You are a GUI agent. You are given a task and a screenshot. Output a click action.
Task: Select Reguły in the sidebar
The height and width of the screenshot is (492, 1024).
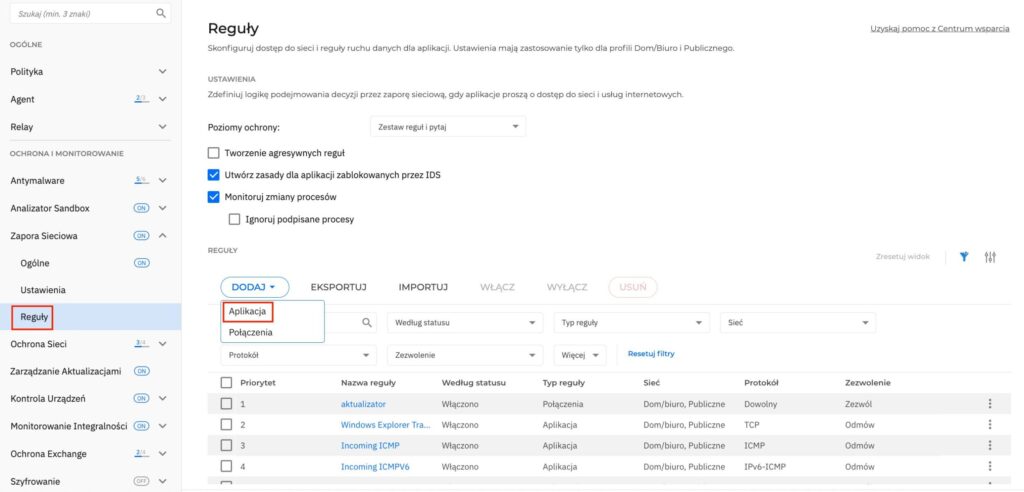click(34, 318)
